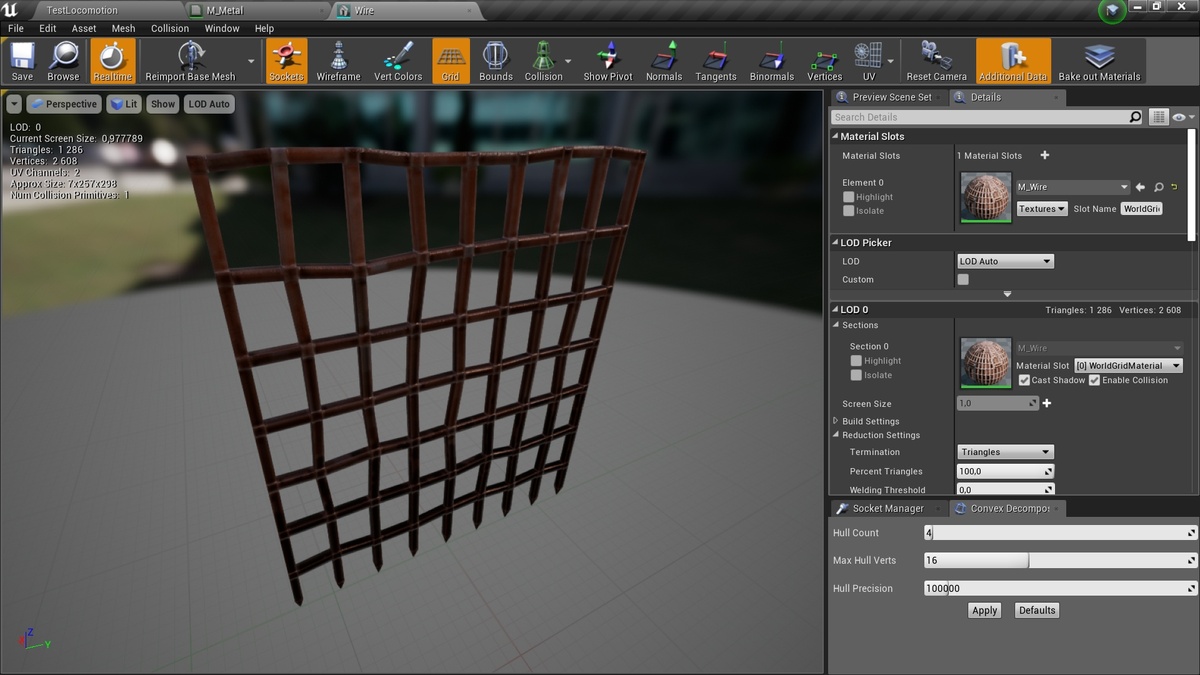Display mesh Binormals
The width and height of the screenshot is (1200, 675).
[x=772, y=61]
